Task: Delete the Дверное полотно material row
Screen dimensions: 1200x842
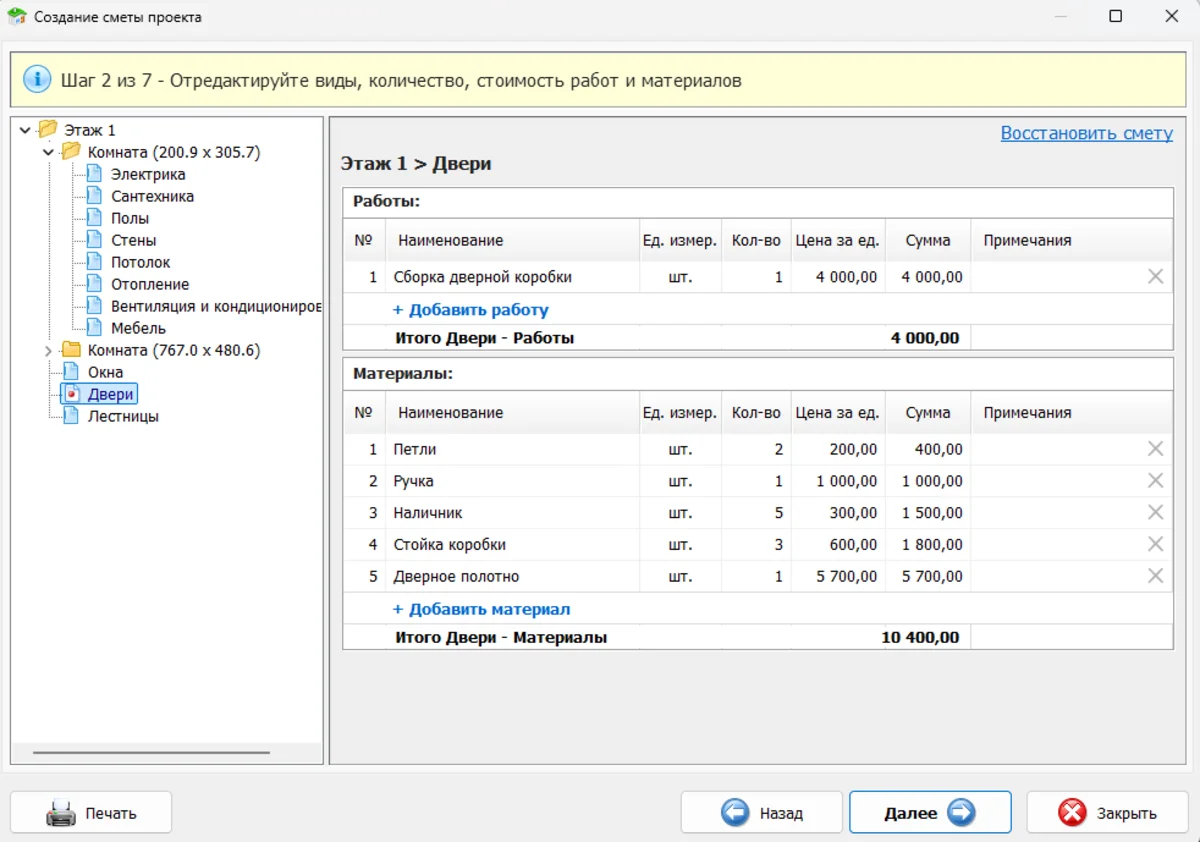Action: [x=1155, y=576]
